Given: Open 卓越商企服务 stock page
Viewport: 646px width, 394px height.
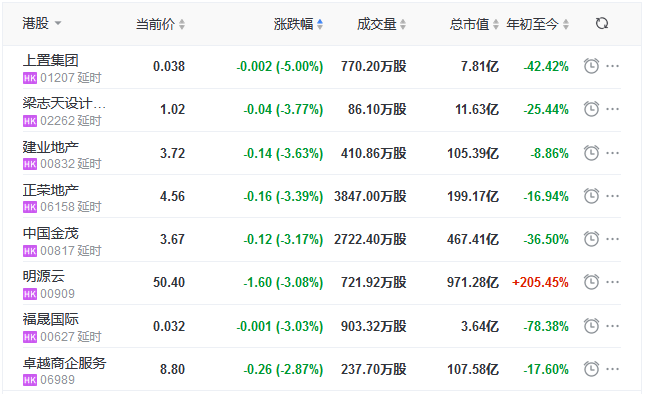Looking at the screenshot, I should point(64,363).
